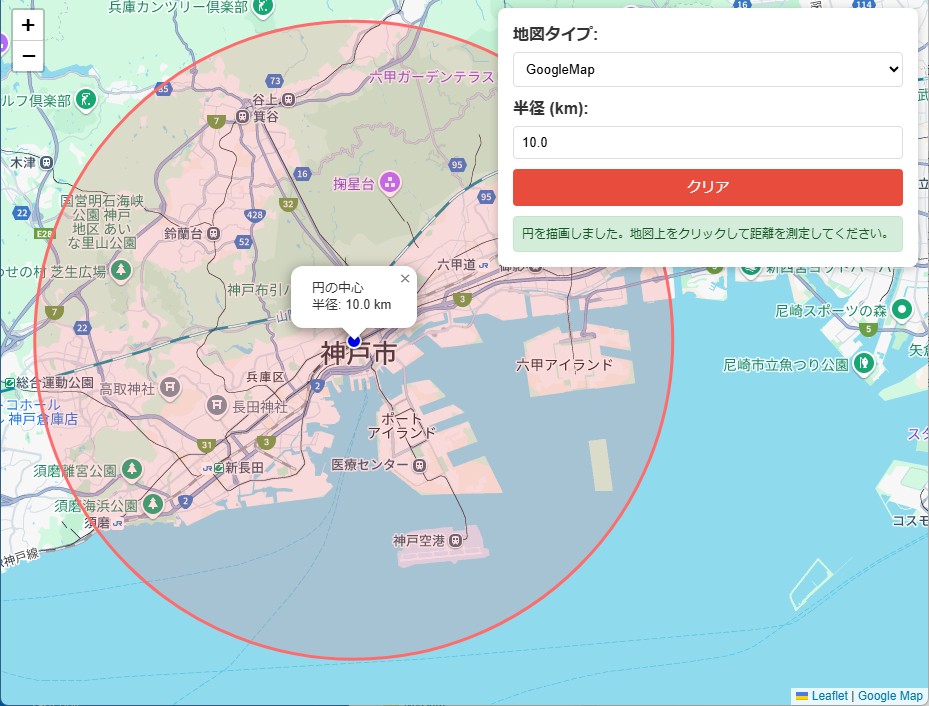Select the 長田神社 shrine icon
The height and width of the screenshot is (706, 929).
tap(216, 406)
